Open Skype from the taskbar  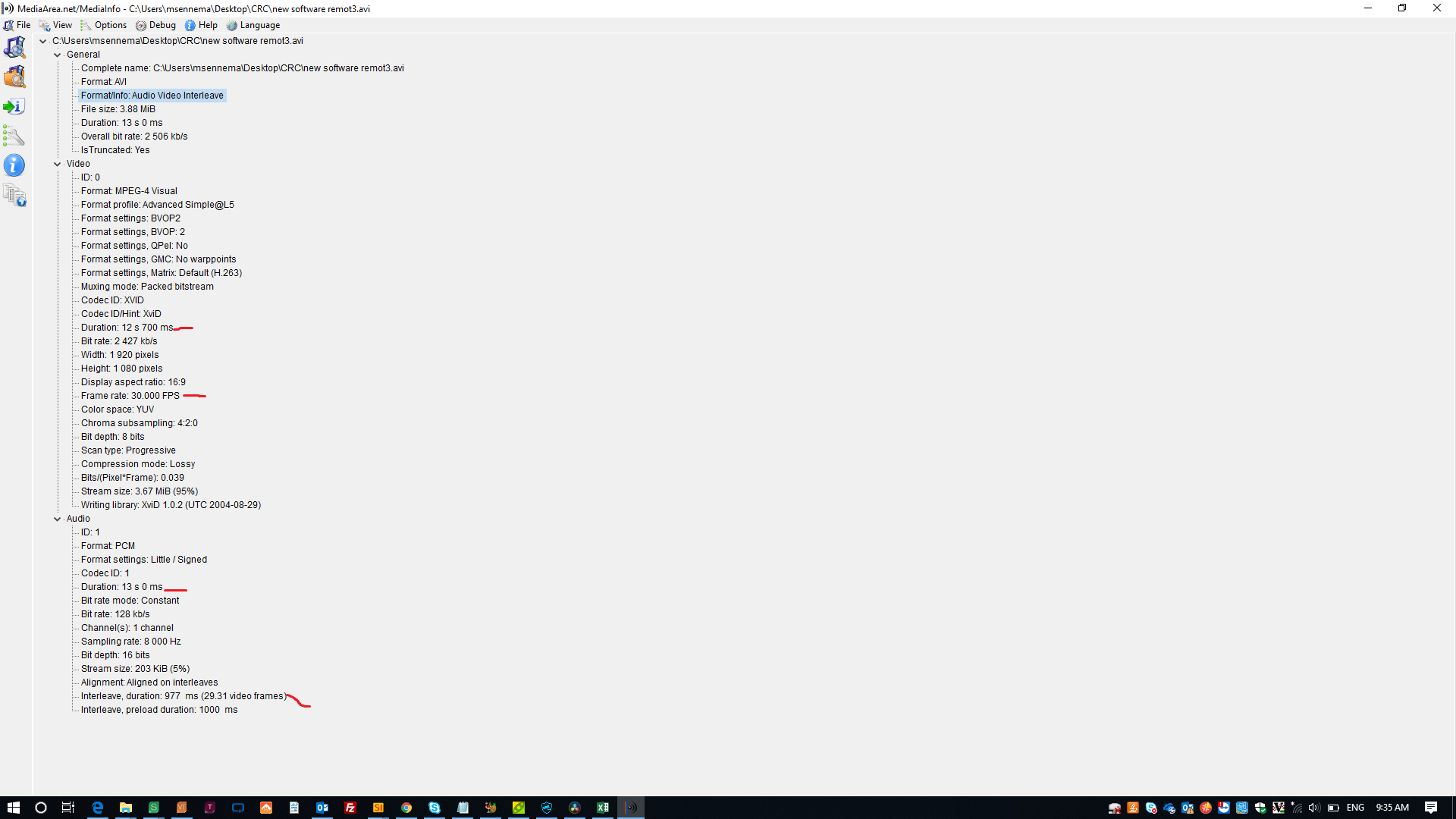point(435,808)
